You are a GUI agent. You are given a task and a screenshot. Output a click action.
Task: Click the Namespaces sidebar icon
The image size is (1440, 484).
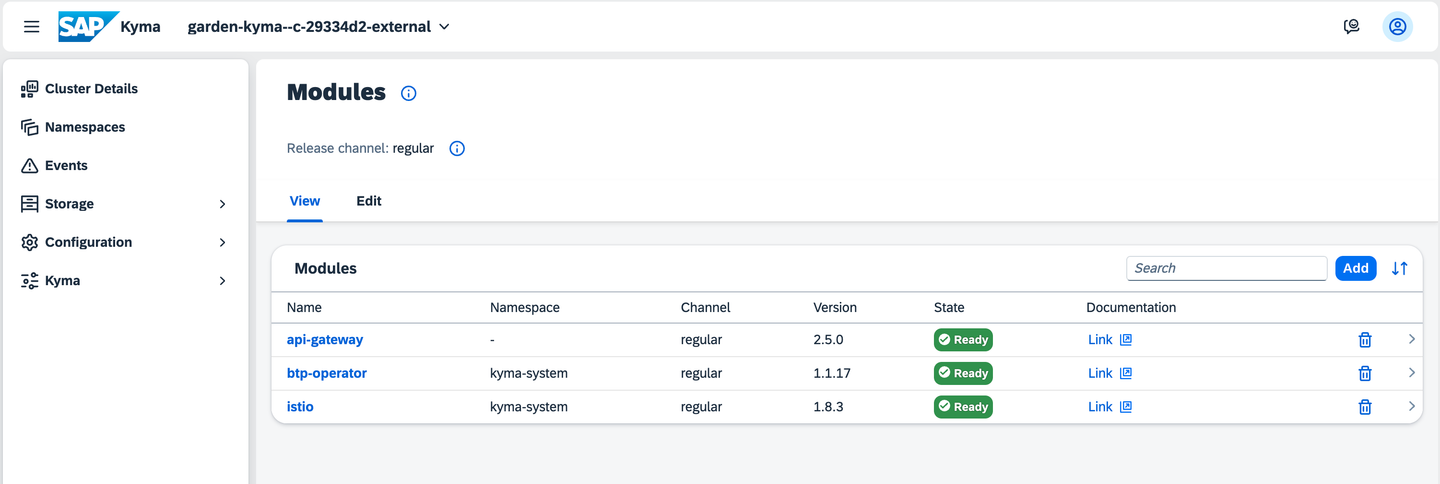click(x=29, y=127)
